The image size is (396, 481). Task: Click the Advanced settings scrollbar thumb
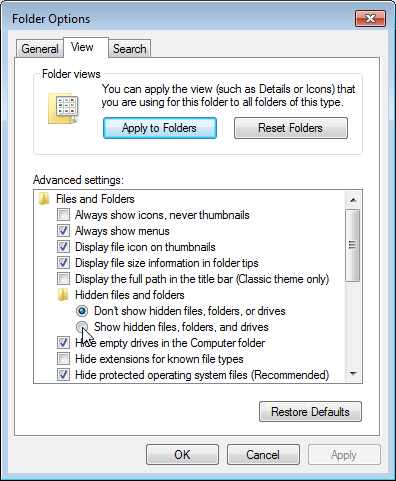353,245
